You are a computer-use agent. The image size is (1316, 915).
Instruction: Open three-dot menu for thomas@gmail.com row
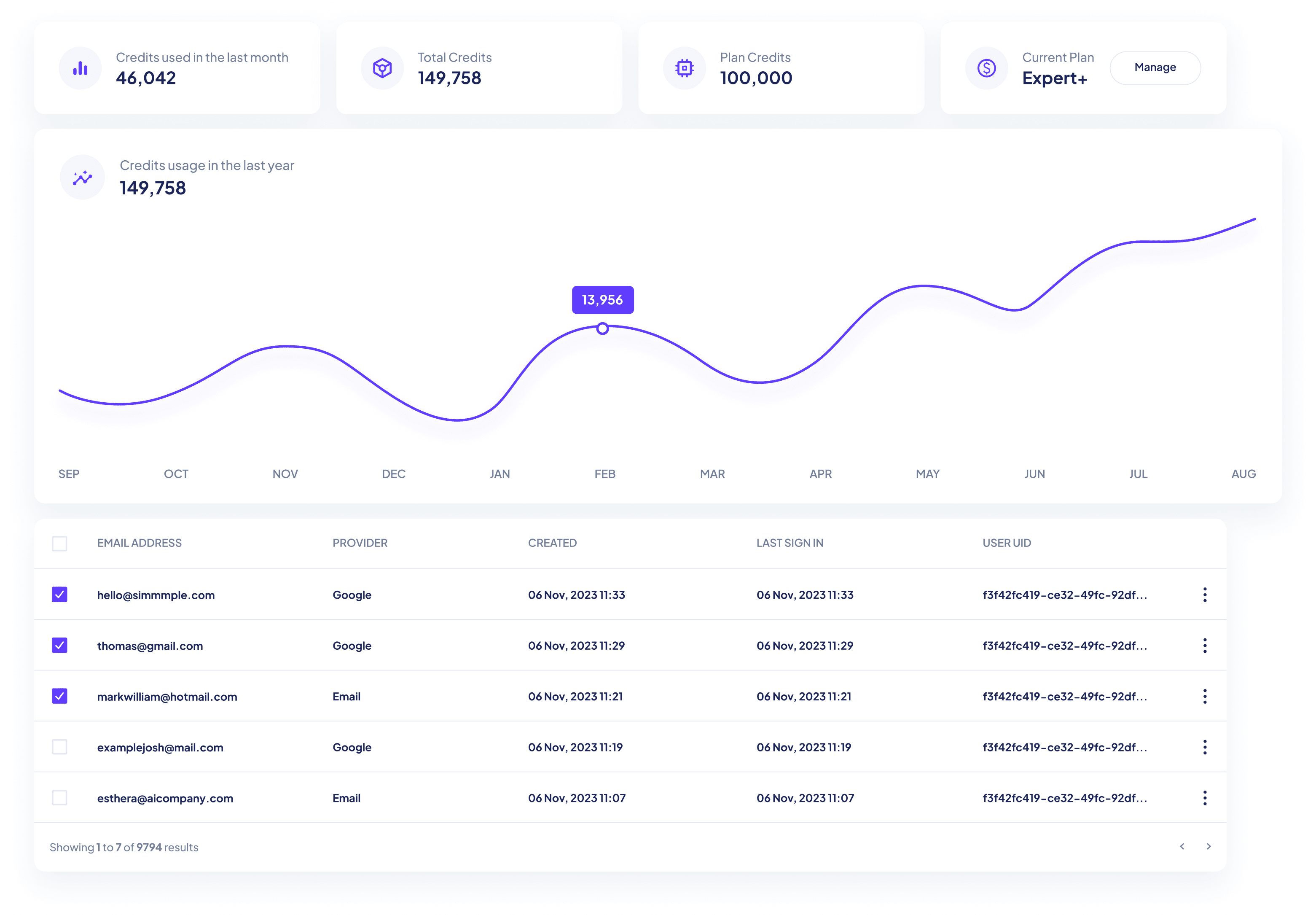click(x=1205, y=646)
